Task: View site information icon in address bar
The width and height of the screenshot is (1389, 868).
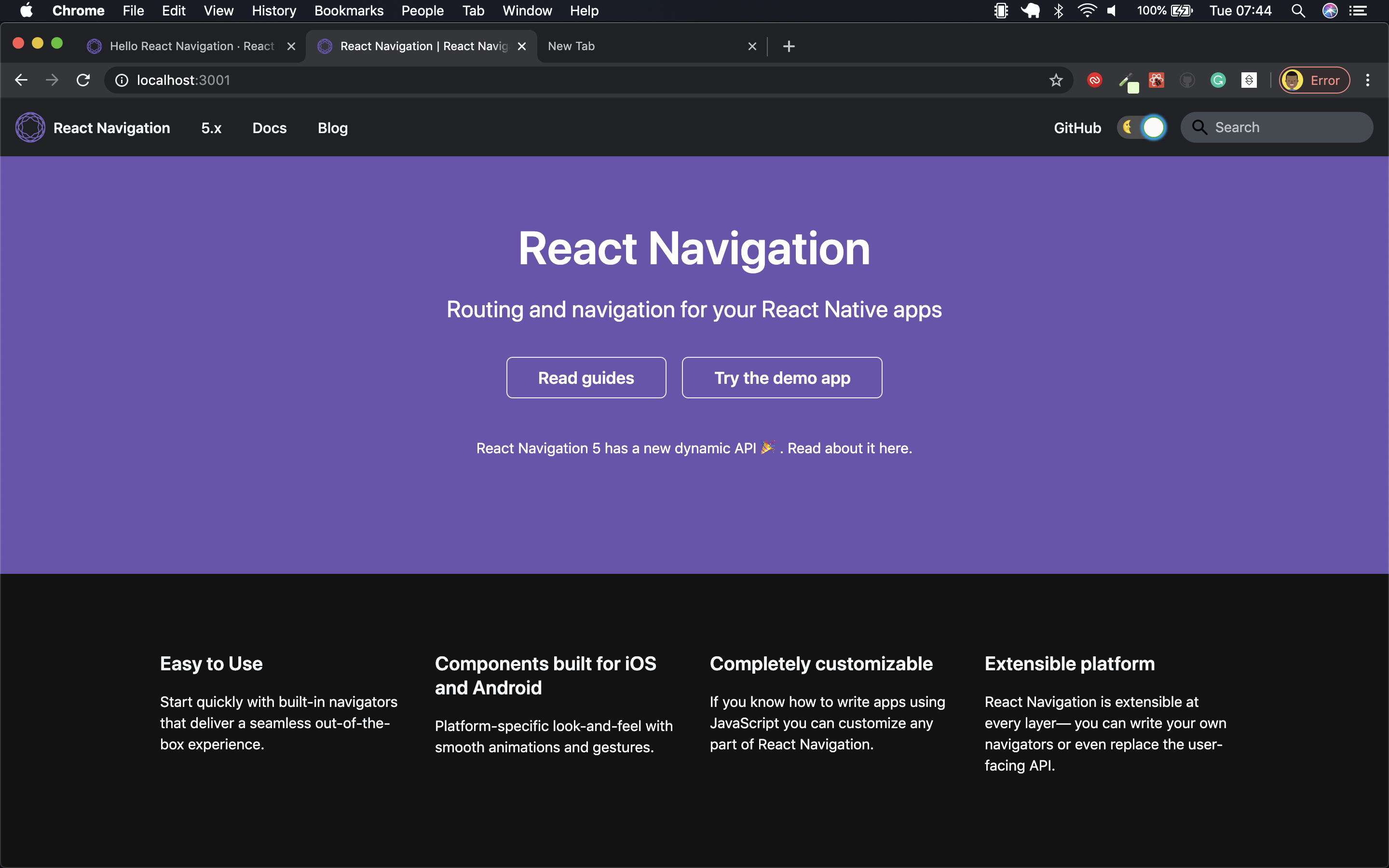Action: click(x=122, y=81)
